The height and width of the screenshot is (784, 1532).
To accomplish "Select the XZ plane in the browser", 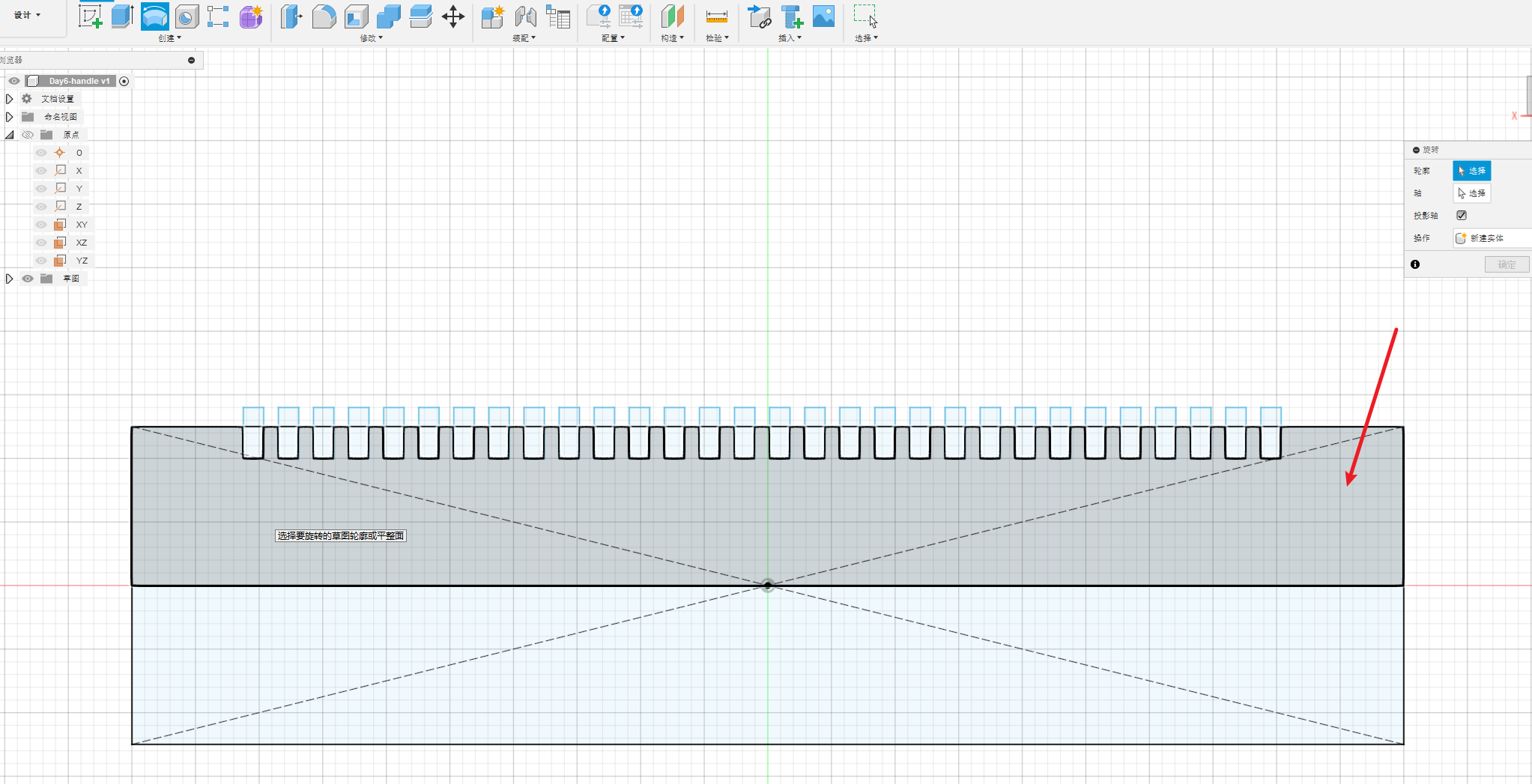I will pyautogui.click(x=81, y=243).
